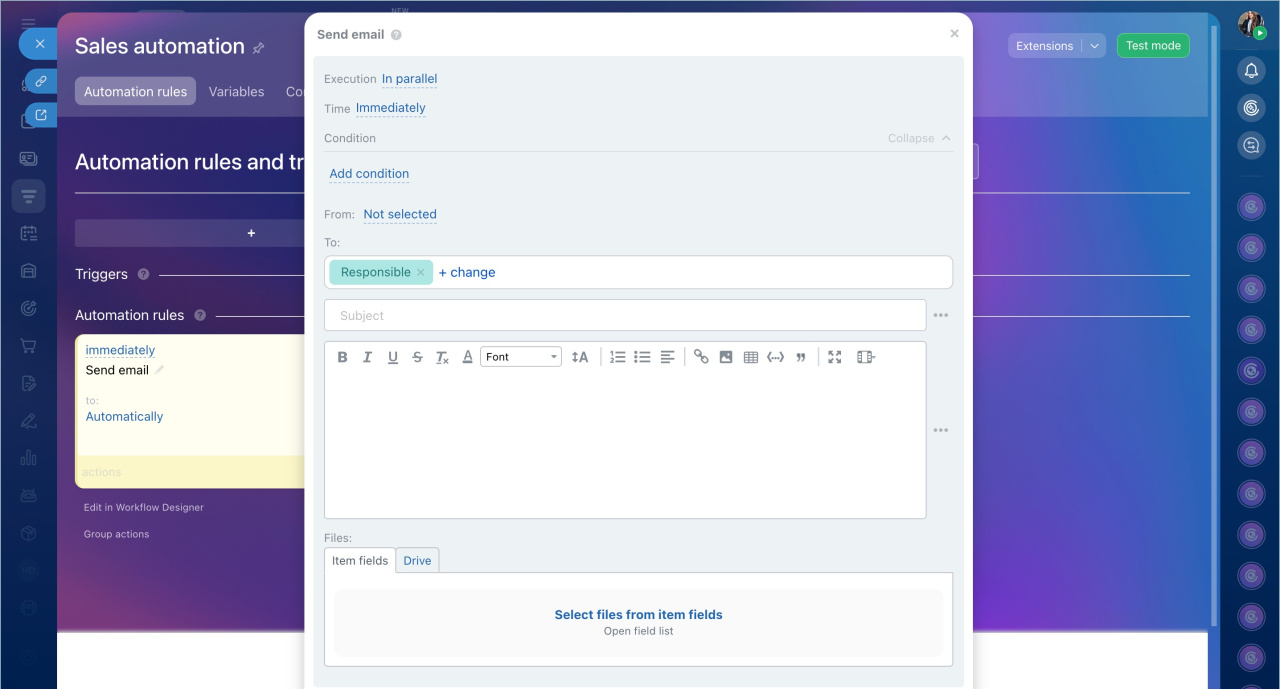Click the insert link icon
Screen dimensions: 1280x689
pos(701,357)
